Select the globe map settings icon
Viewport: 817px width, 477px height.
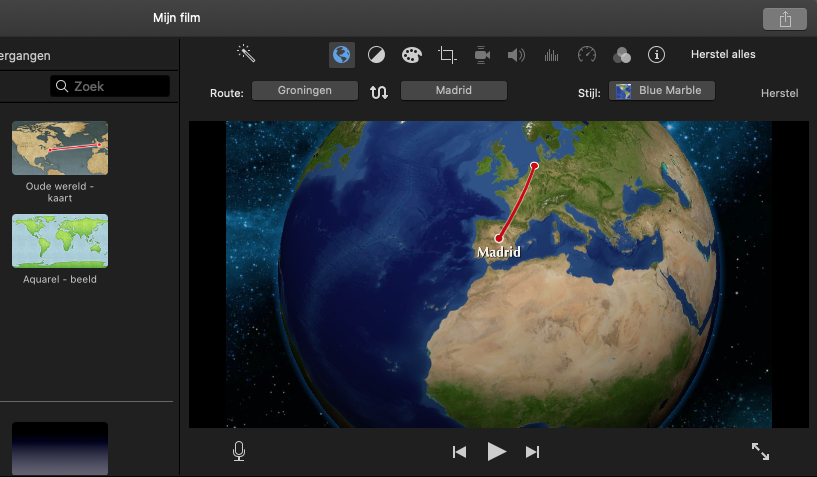(x=342, y=55)
